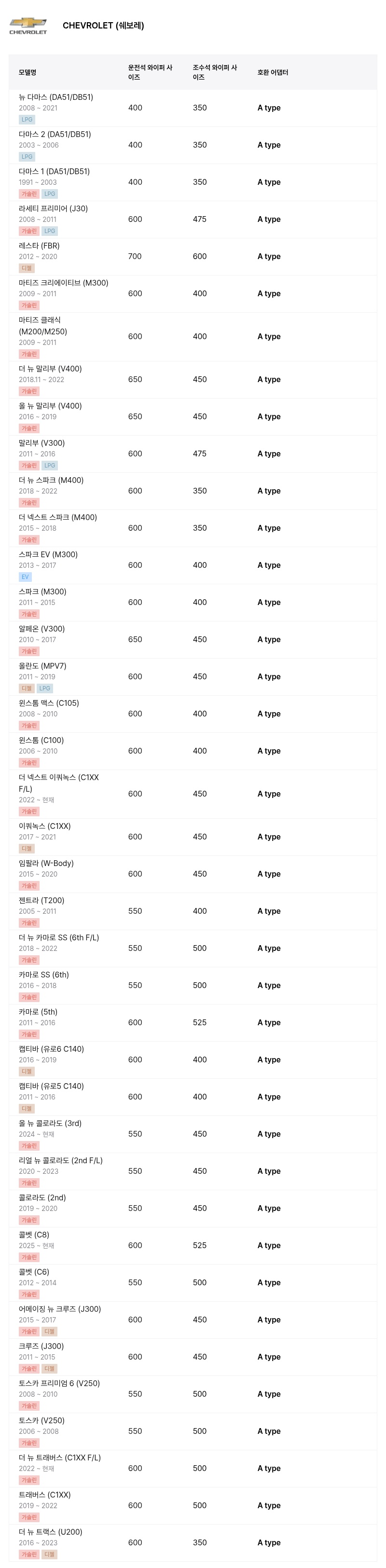Select 디젤 tag under 어메이징 뉴 크루즈 (J300)

tap(49, 1331)
